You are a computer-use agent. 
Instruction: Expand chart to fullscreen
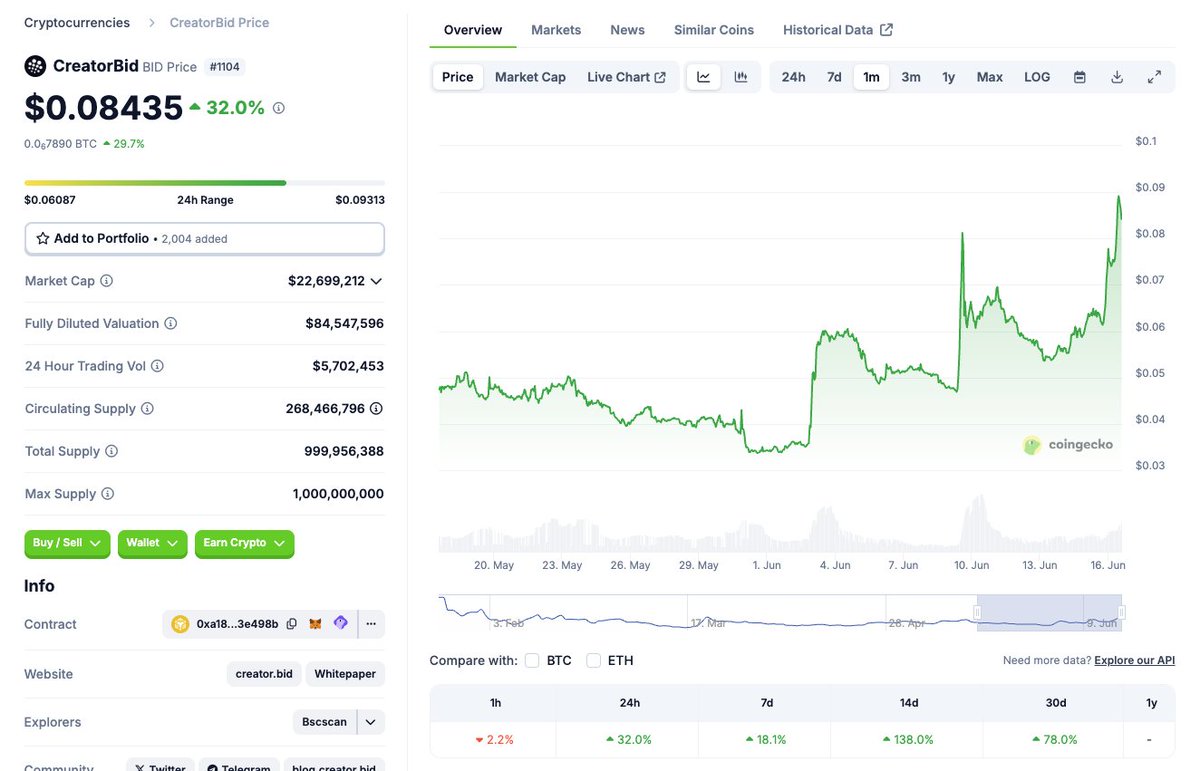tap(1154, 77)
